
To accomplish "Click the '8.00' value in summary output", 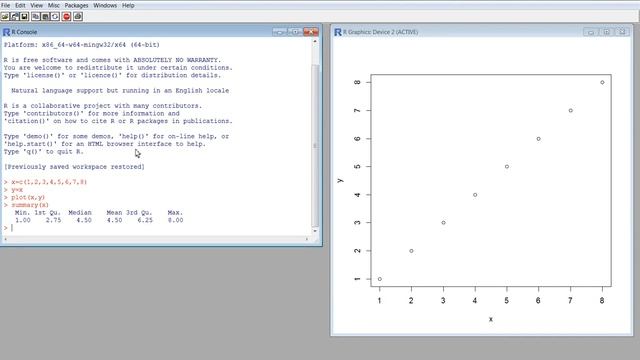I will (176, 220).
